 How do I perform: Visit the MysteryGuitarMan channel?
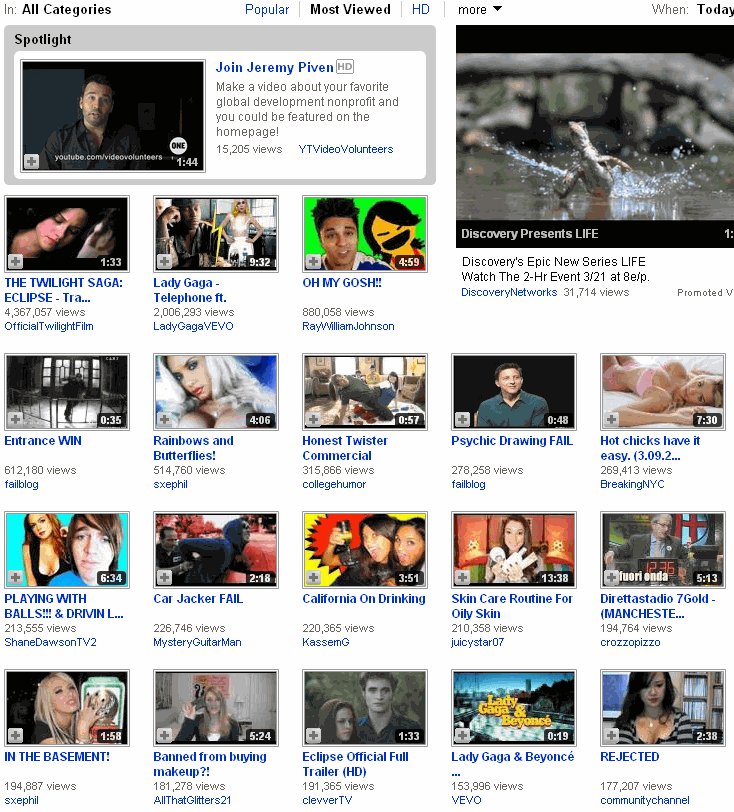197,642
